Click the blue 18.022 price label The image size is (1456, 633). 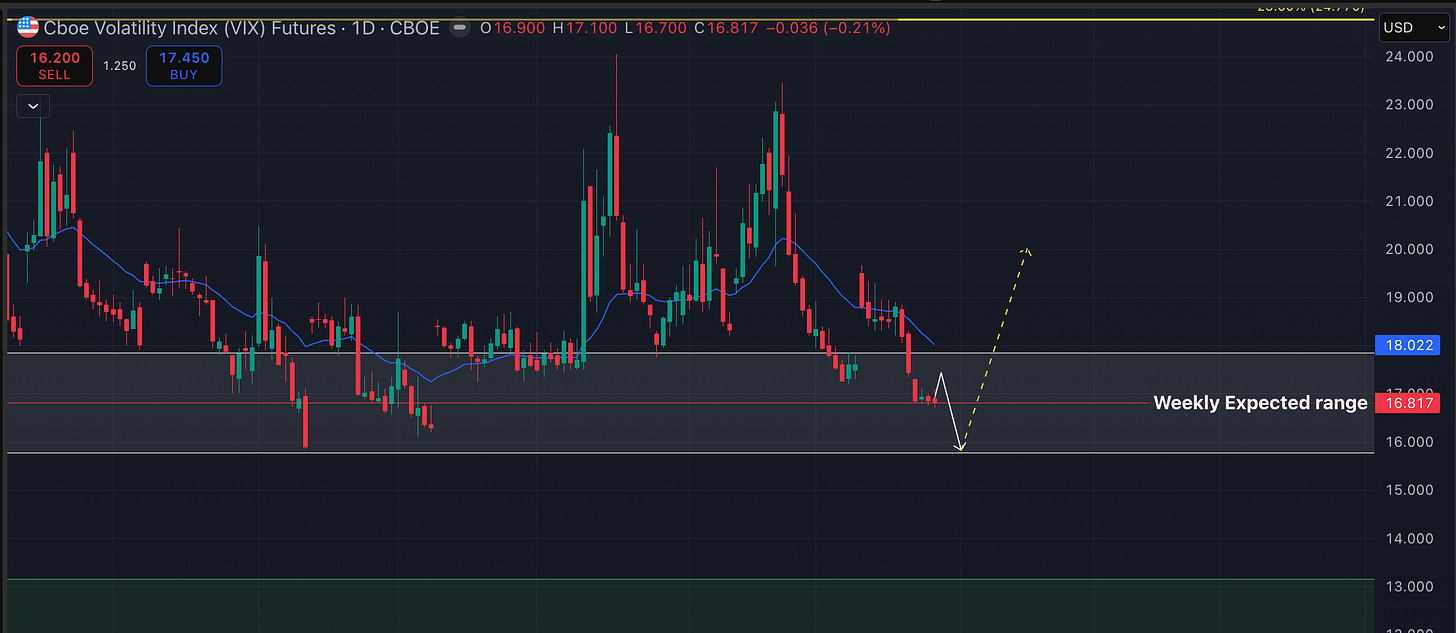(1407, 345)
